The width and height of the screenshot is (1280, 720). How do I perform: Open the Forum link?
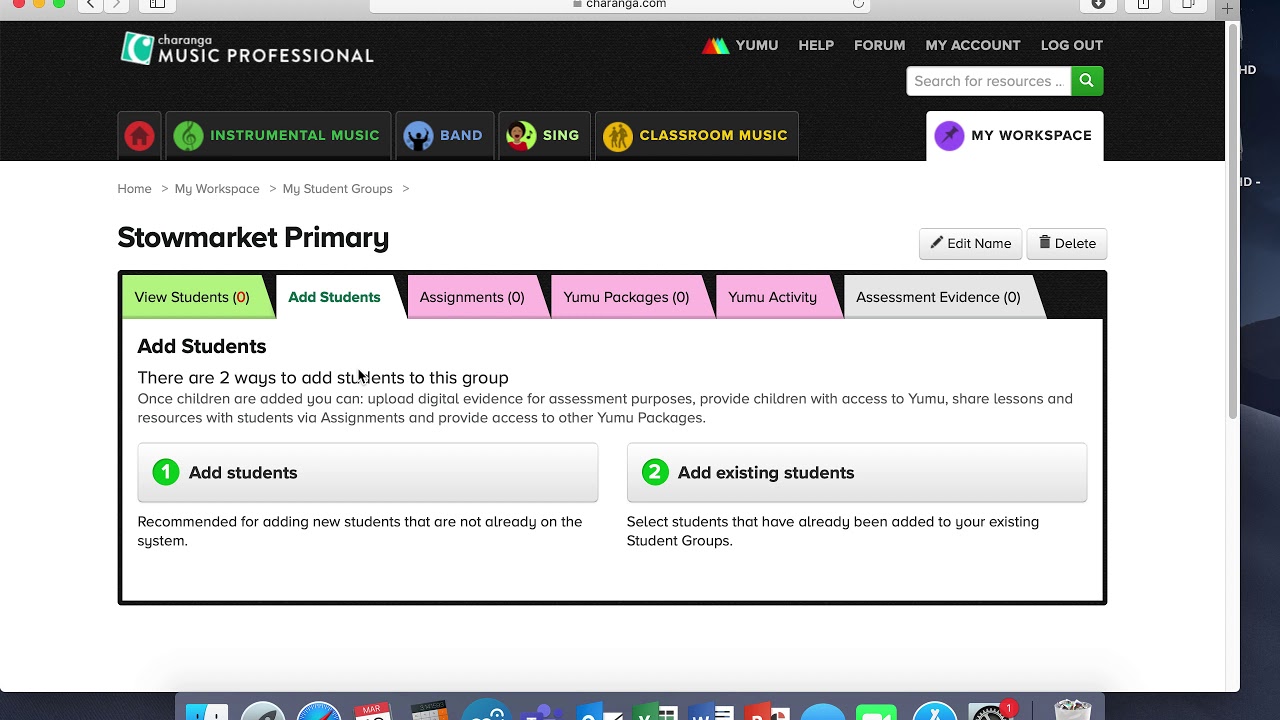tap(879, 45)
